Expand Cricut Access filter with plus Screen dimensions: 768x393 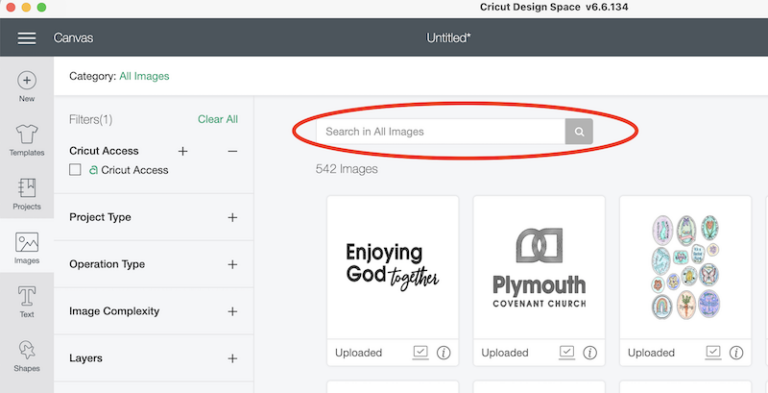[x=183, y=151]
